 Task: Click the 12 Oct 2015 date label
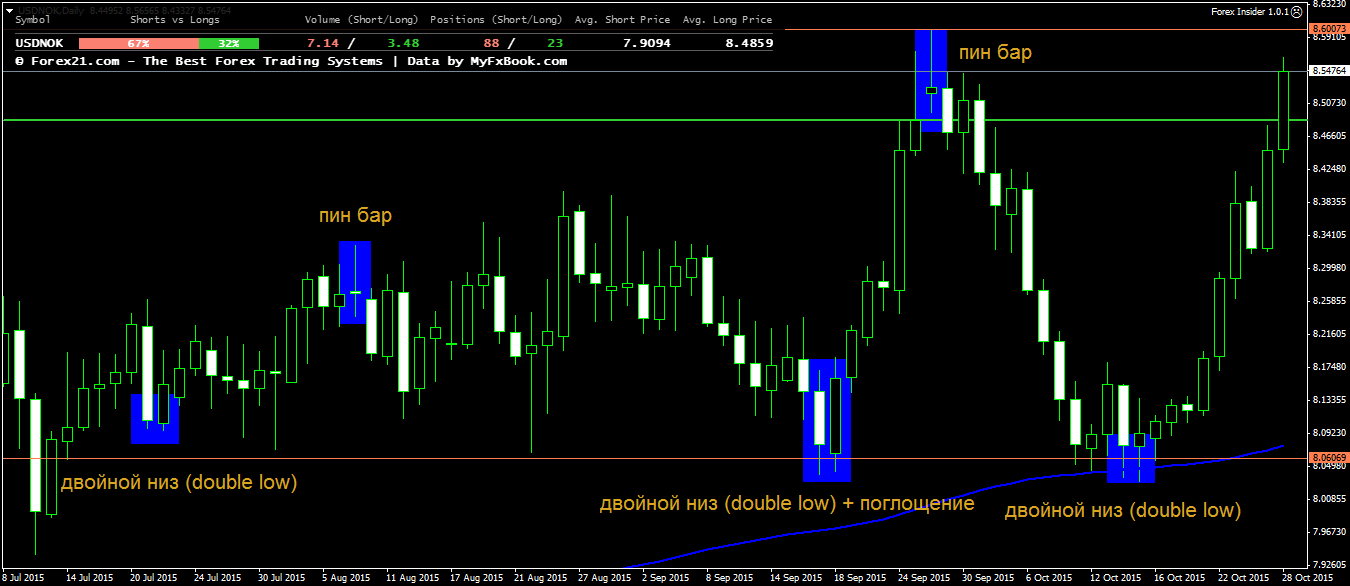pyautogui.click(x=1114, y=578)
